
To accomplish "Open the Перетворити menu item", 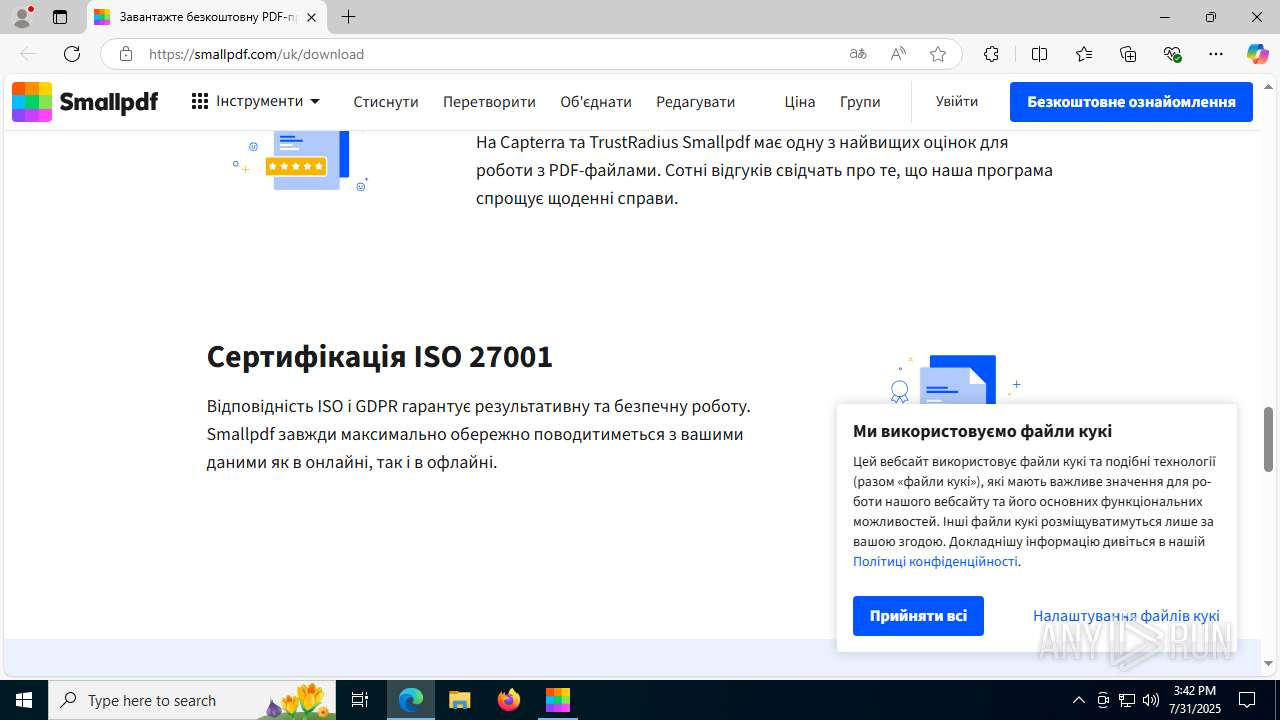I will 489,102.
